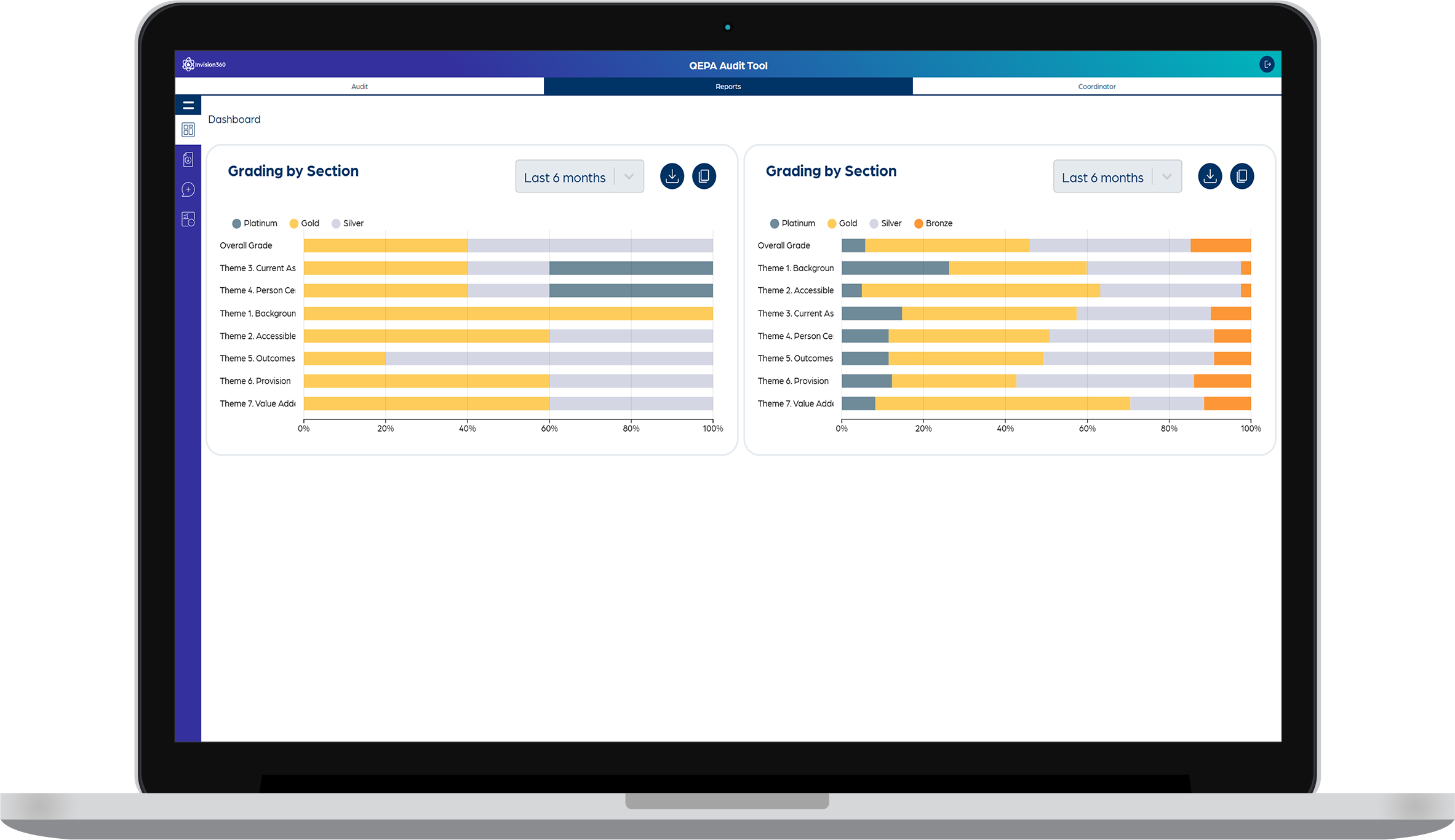Image resolution: width=1455 pixels, height=840 pixels.
Task: Switch to the Audit tab
Action: coord(359,87)
